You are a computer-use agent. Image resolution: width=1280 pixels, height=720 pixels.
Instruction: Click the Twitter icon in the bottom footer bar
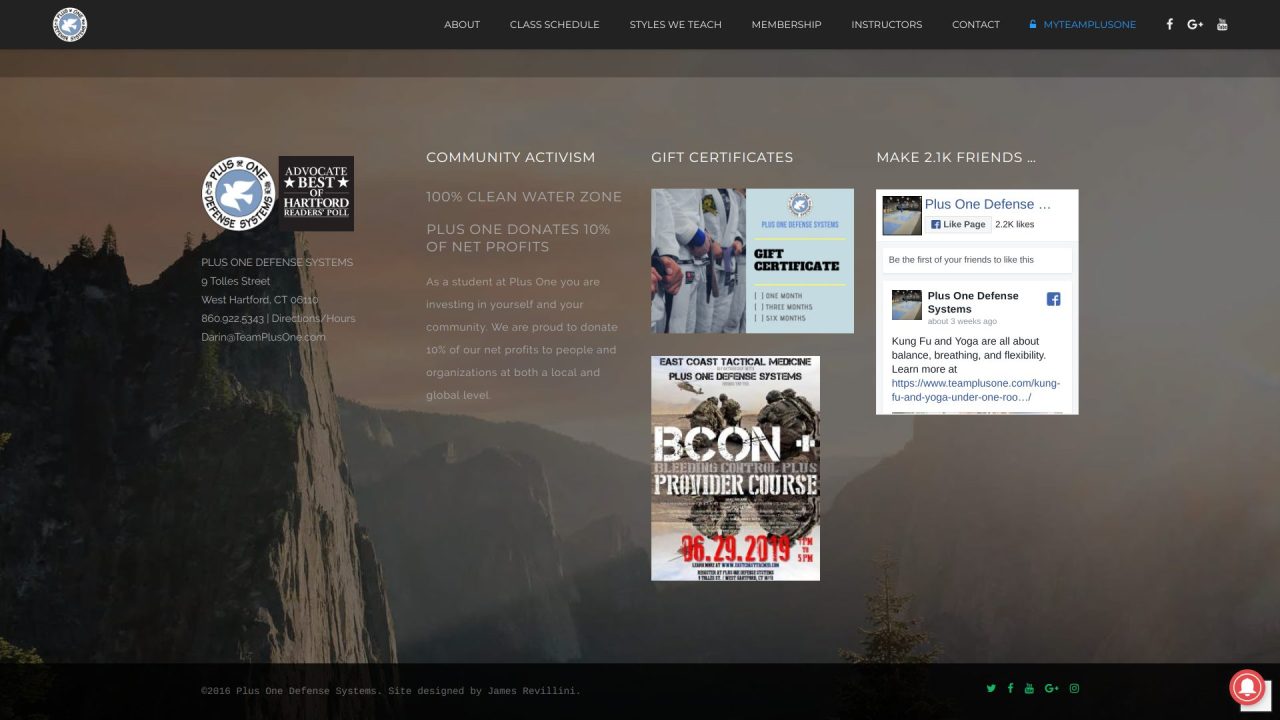[991, 688]
